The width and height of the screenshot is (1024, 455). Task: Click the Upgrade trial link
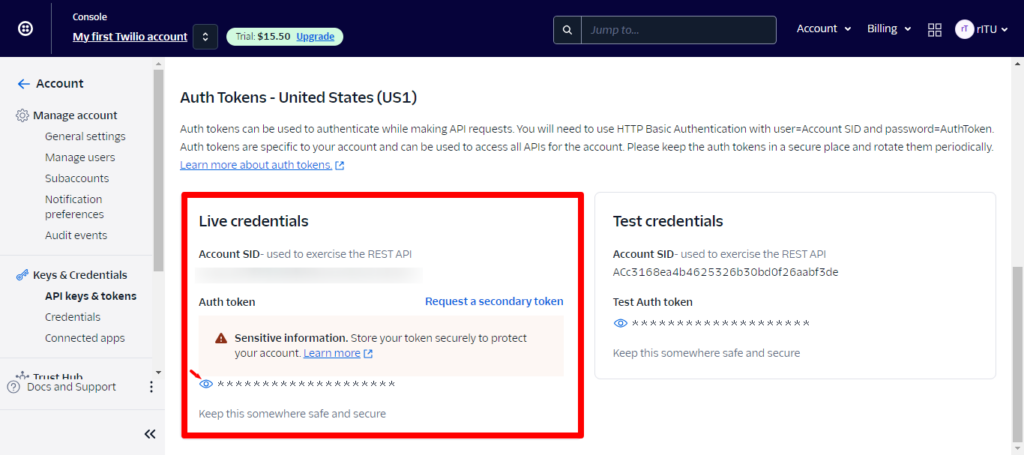click(x=315, y=37)
